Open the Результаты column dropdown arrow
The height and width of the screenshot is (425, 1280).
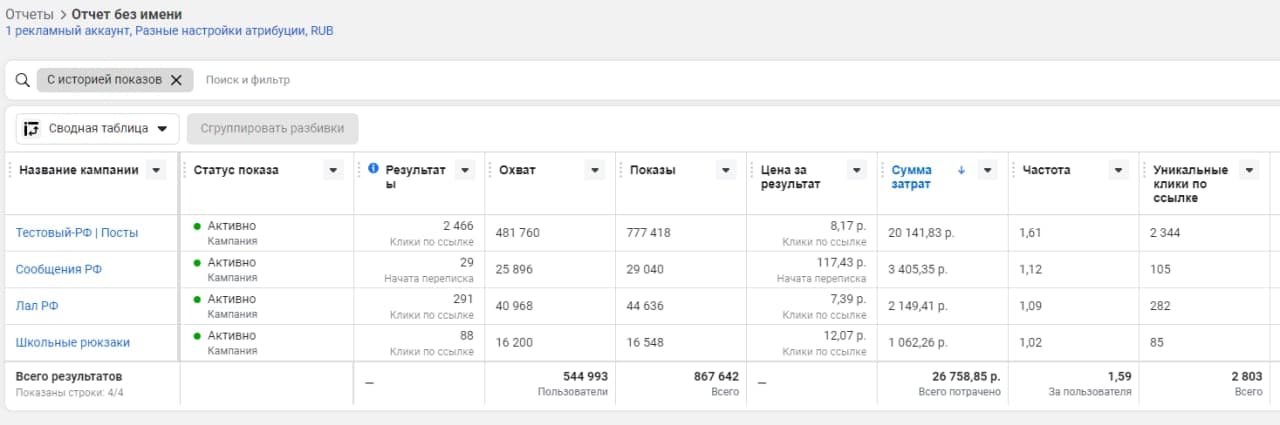(x=464, y=170)
